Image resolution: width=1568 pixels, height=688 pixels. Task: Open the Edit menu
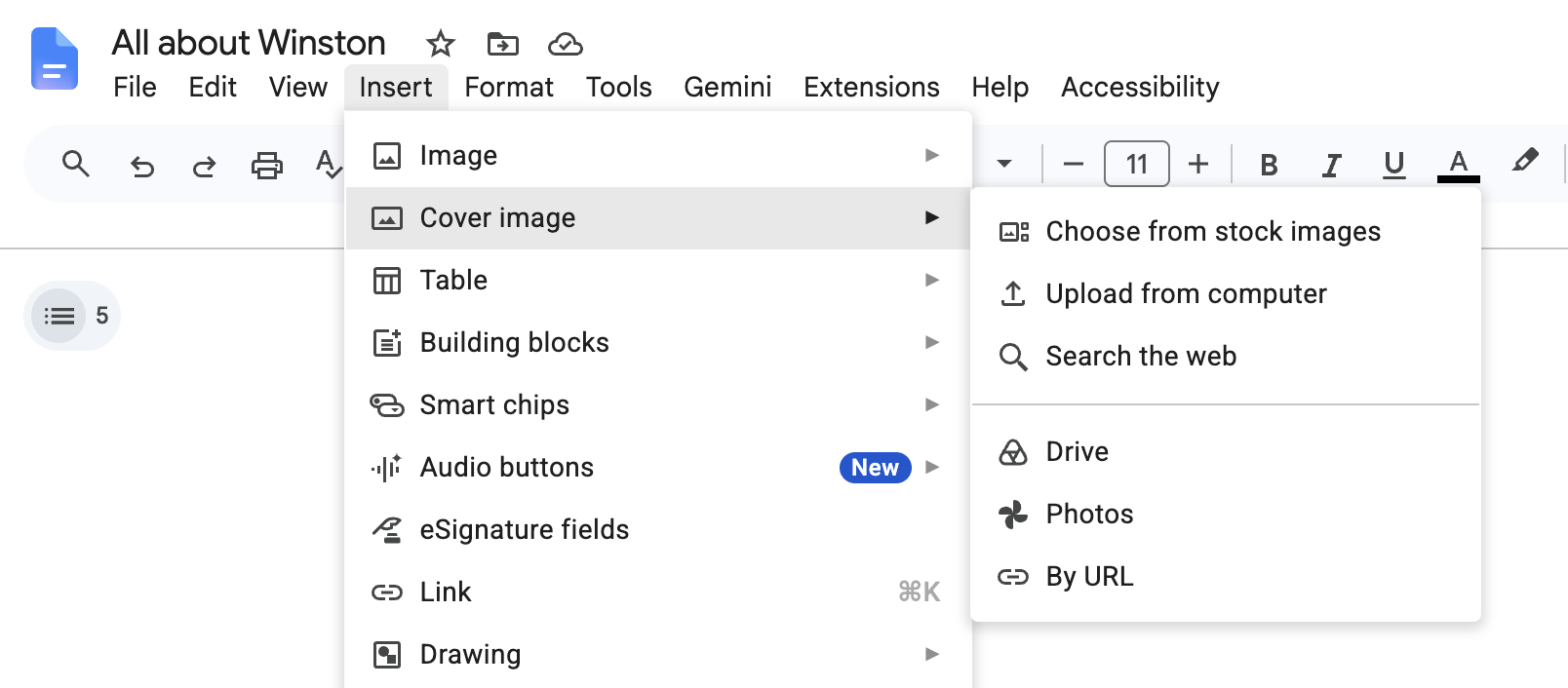[213, 87]
